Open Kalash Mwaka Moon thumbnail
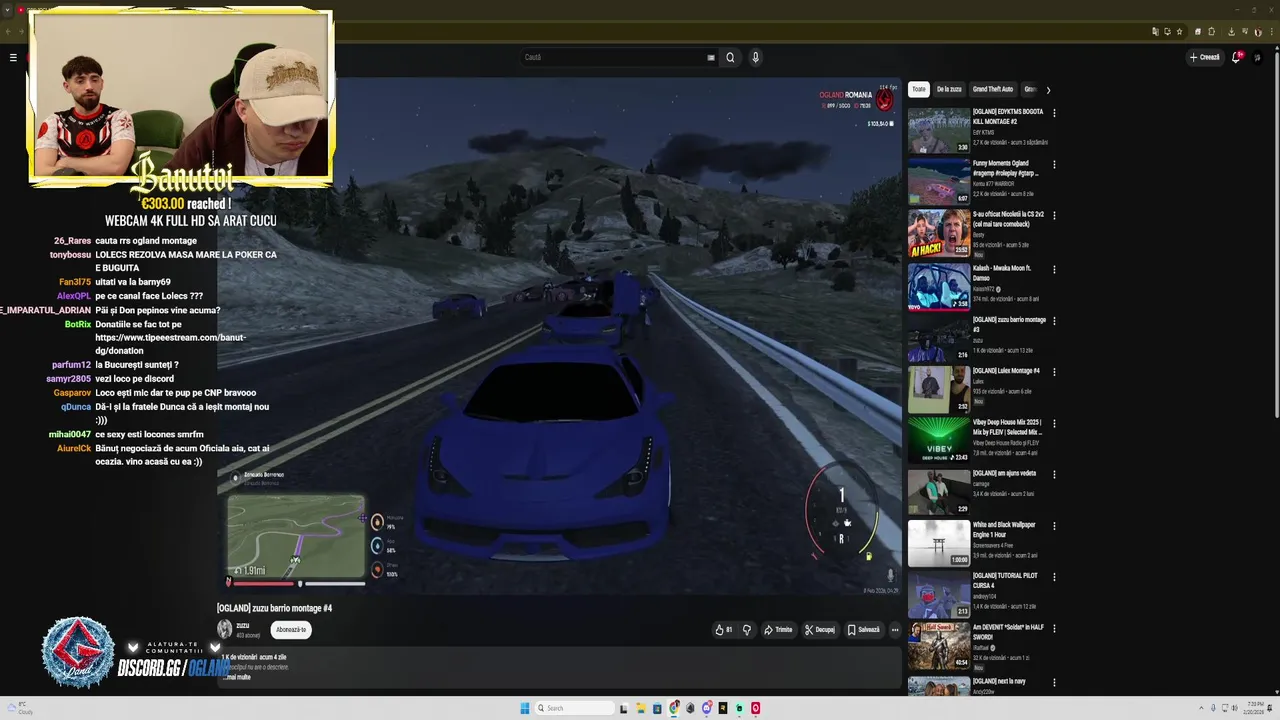Image resolution: width=1280 pixels, height=720 pixels. tap(939, 286)
